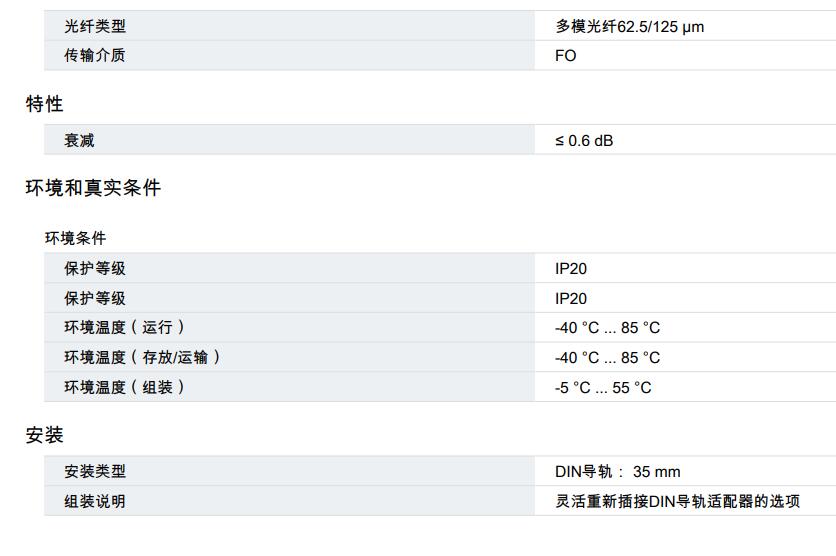836x556 pixels.
Task: Click the 环境温度（组装）label
Action: pos(125,387)
